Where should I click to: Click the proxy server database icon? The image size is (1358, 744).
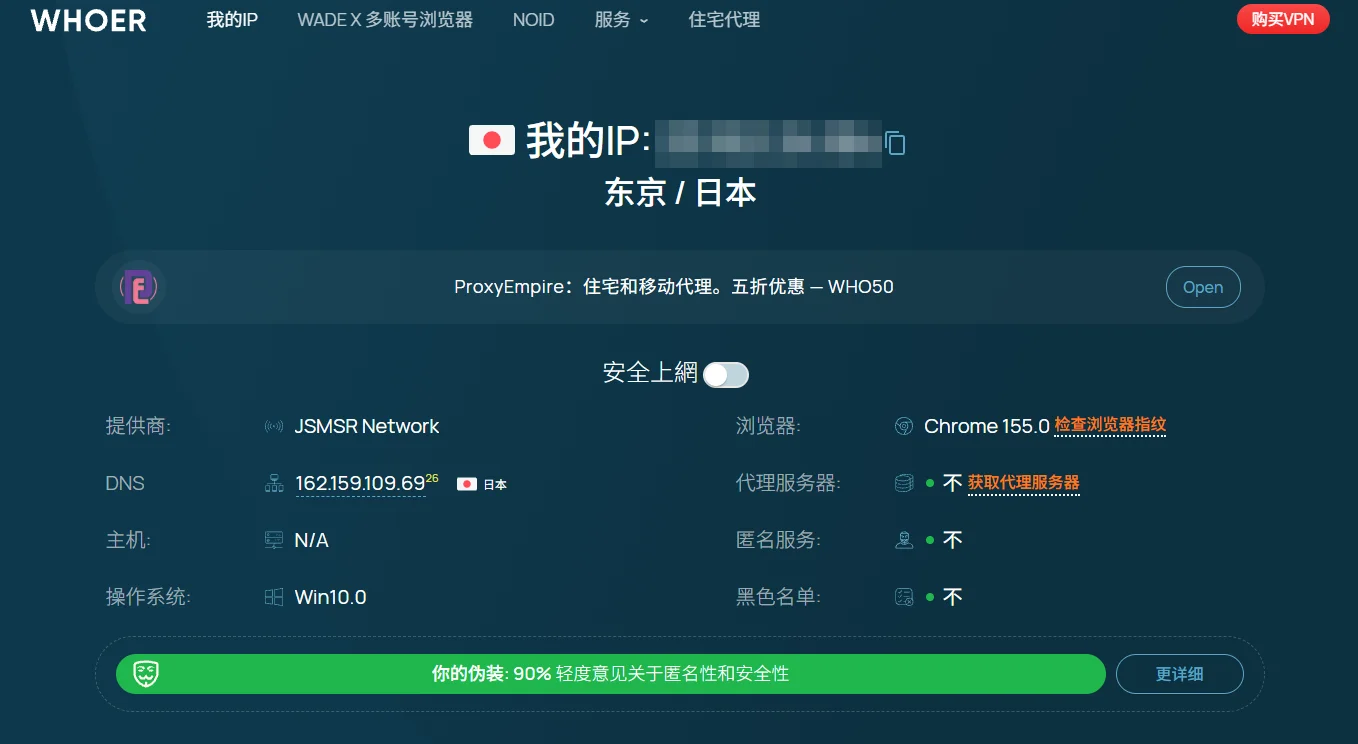click(904, 484)
